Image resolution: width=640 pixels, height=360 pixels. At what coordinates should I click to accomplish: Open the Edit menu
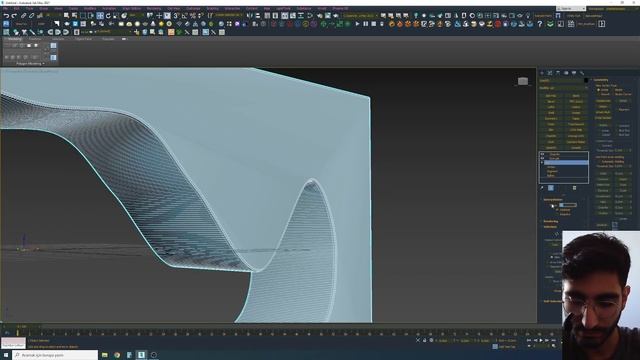[x=16, y=8]
